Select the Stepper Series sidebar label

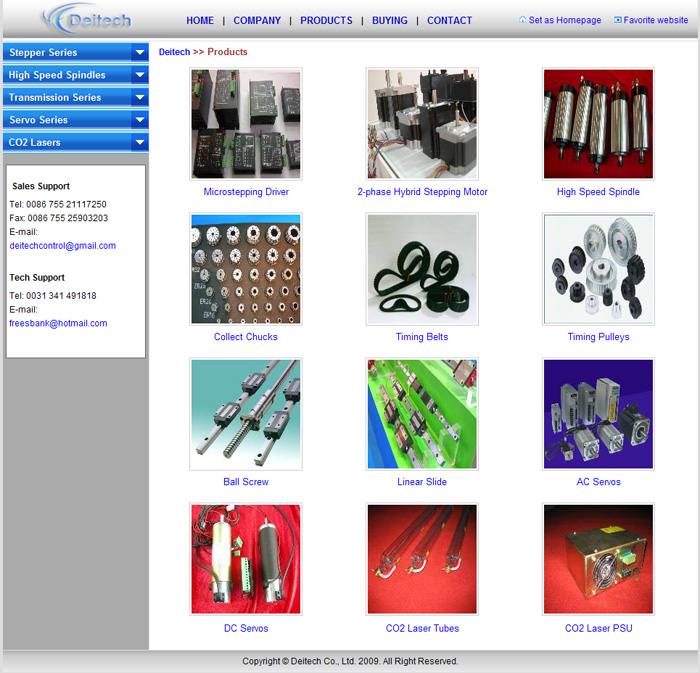(43, 53)
